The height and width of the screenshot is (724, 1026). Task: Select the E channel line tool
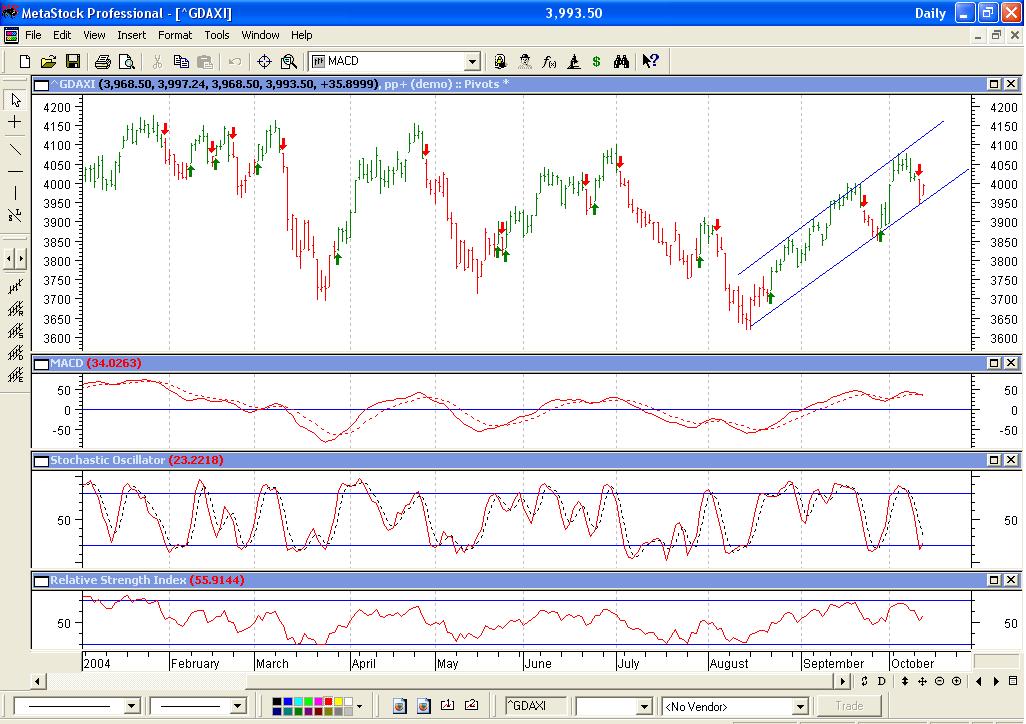click(x=16, y=375)
